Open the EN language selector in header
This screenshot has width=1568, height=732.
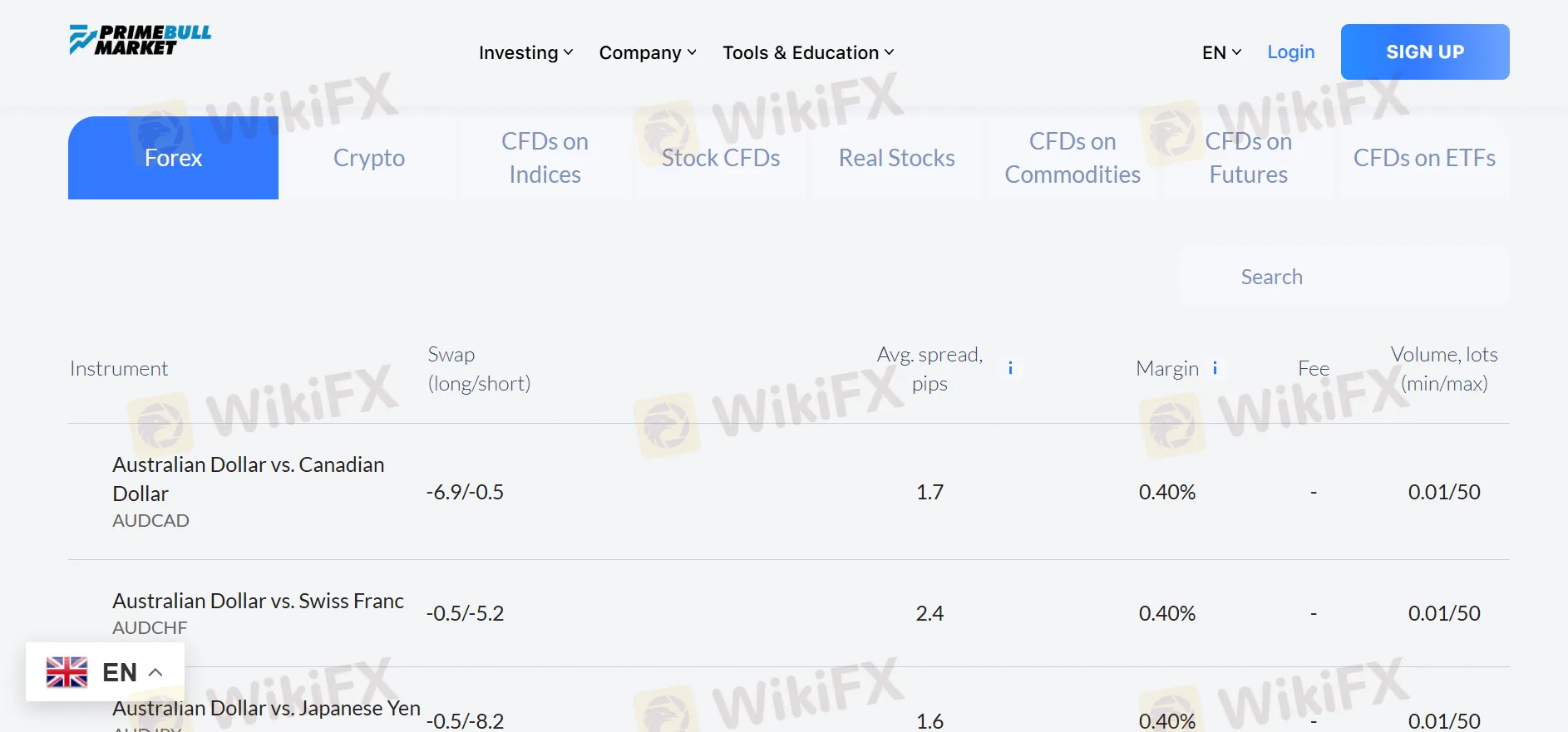[1221, 52]
